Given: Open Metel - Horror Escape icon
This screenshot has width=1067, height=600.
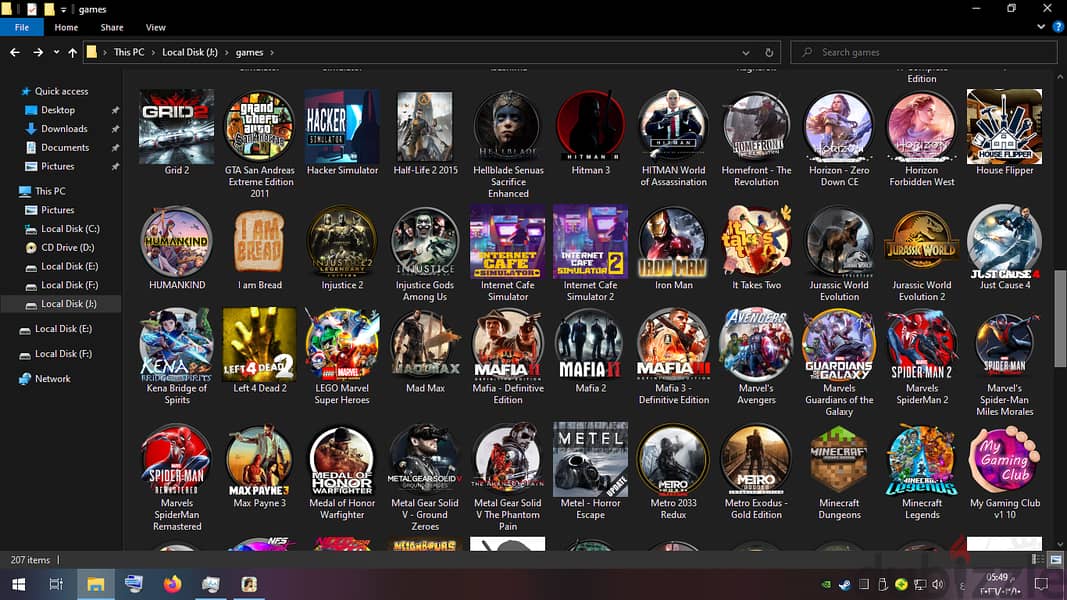Looking at the screenshot, I should point(591,460).
